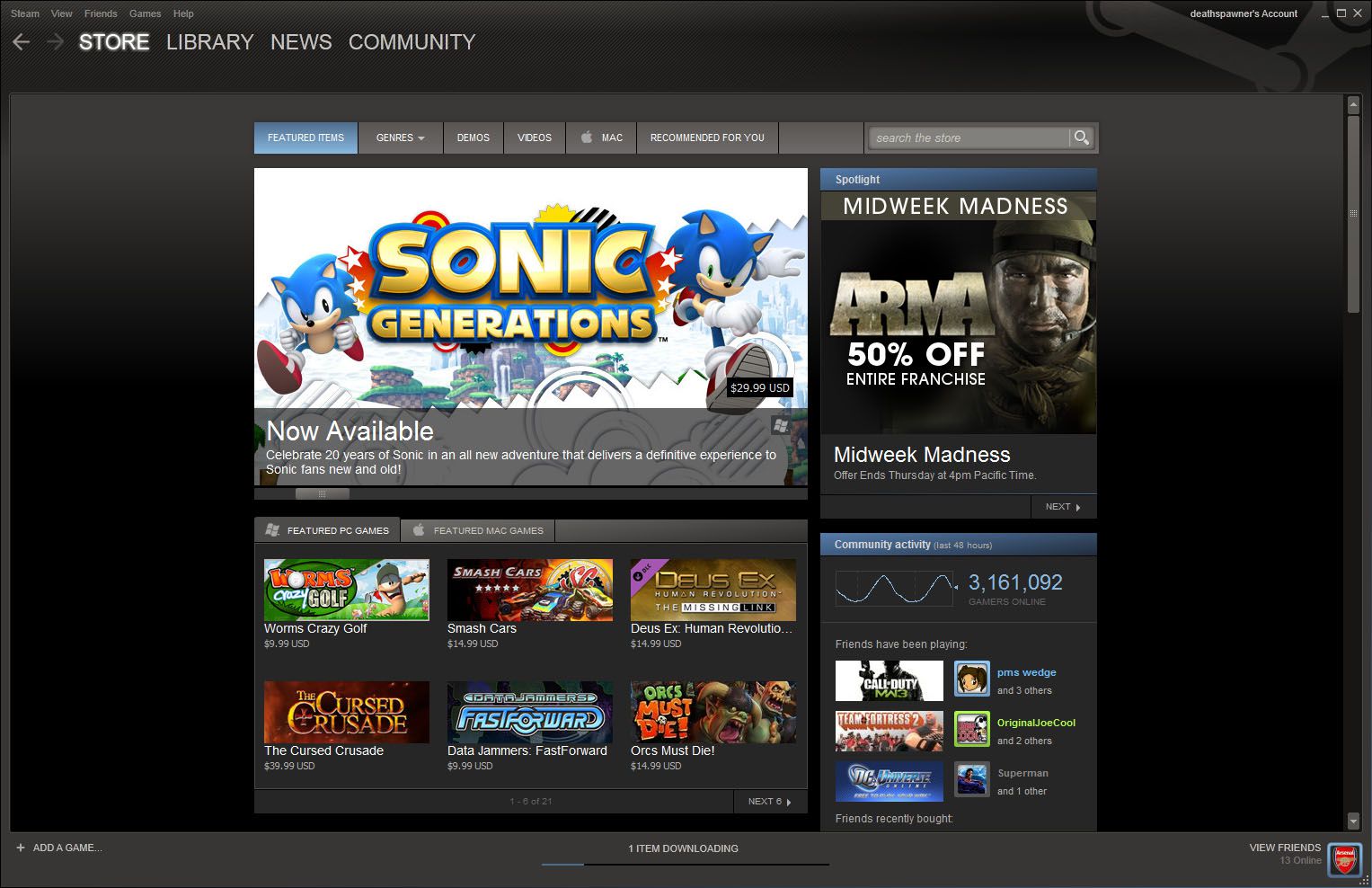Switch to Featured Mac Games tab

click(478, 530)
